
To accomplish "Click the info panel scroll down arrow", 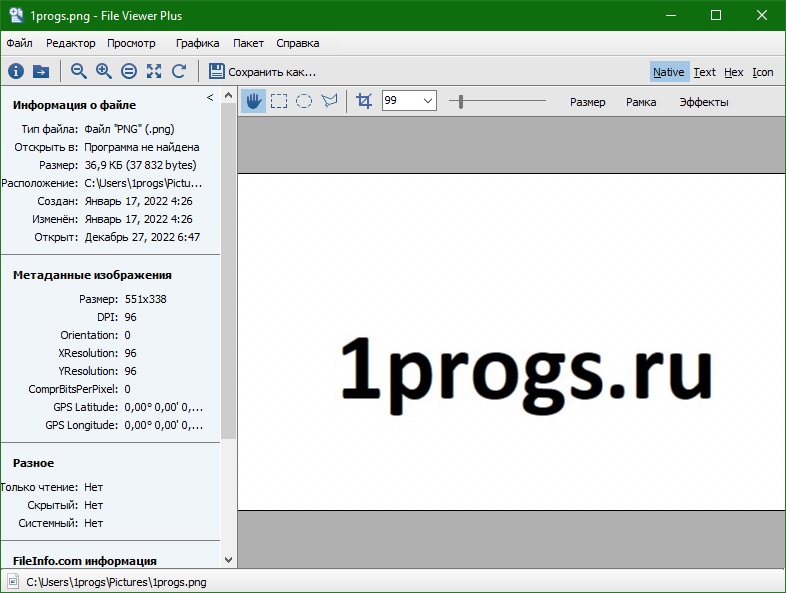I will (229, 560).
